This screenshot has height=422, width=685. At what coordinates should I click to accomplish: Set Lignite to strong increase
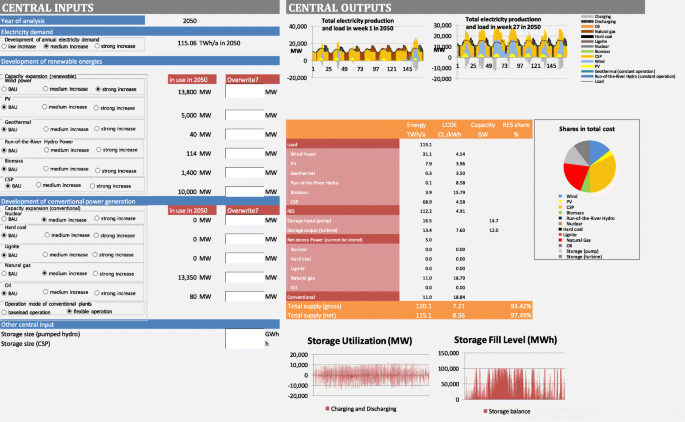95,255
